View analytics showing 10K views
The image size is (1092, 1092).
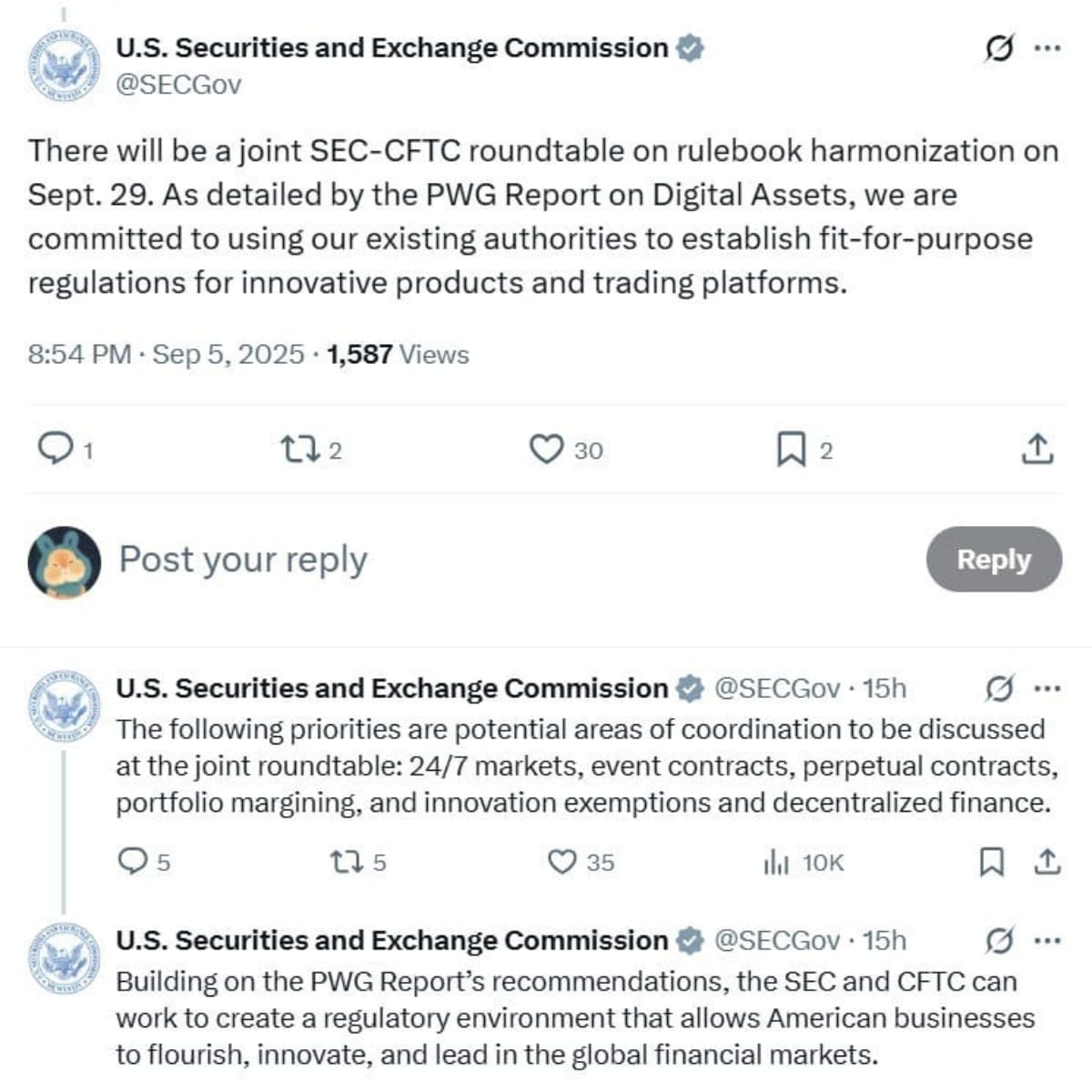coord(776,862)
